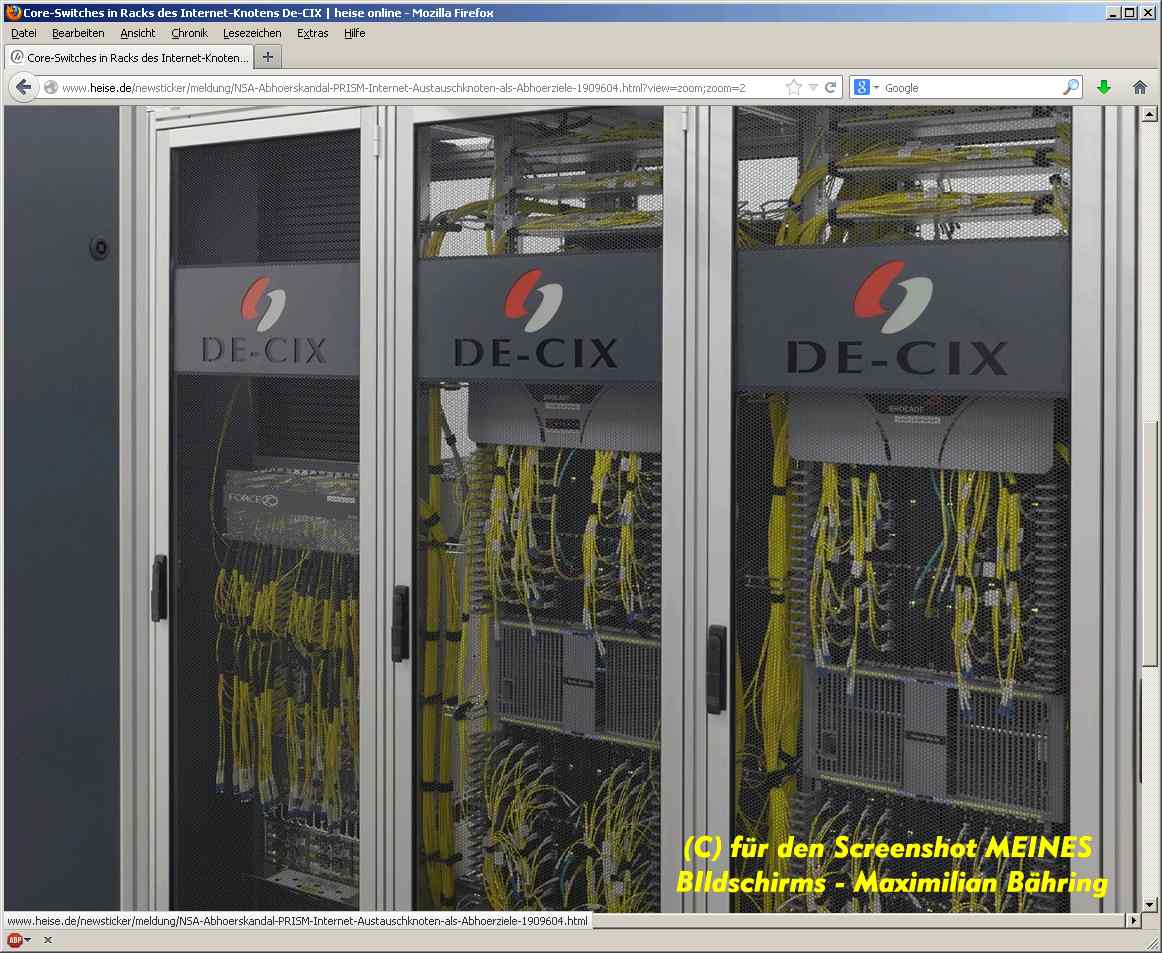Select the Core-Switches in Racks tab
This screenshot has height=953, width=1162.
[130, 57]
